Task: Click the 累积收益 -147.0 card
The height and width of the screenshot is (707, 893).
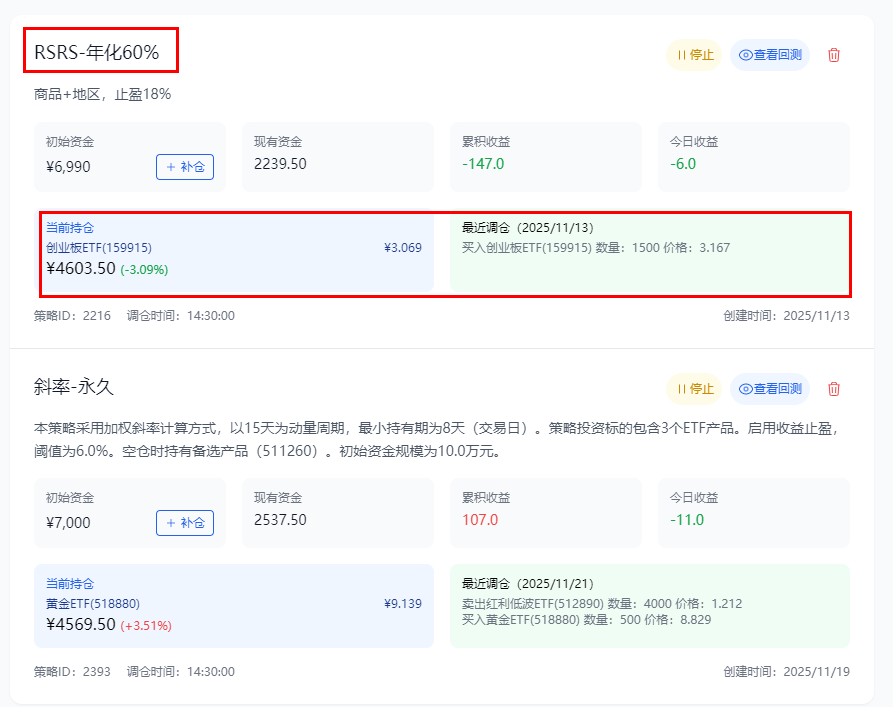Action: (x=545, y=156)
